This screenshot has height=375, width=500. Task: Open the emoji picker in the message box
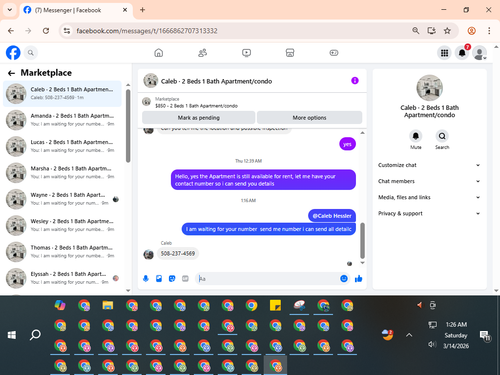[344, 279]
